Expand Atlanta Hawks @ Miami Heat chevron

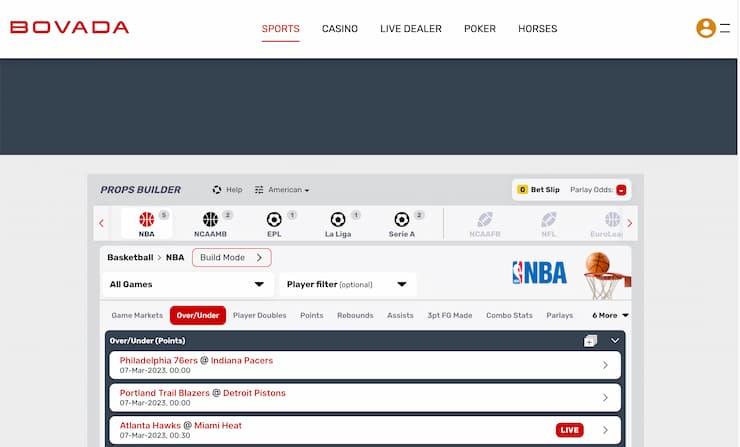(605, 430)
